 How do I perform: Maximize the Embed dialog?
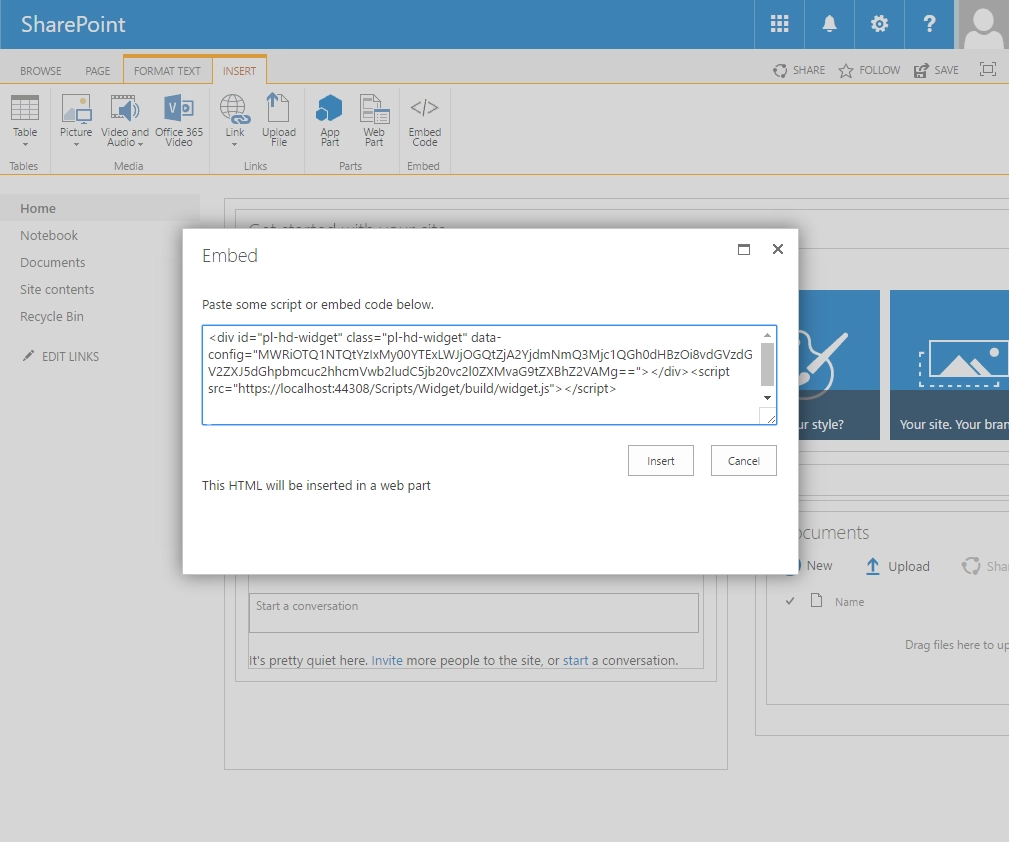(x=744, y=249)
